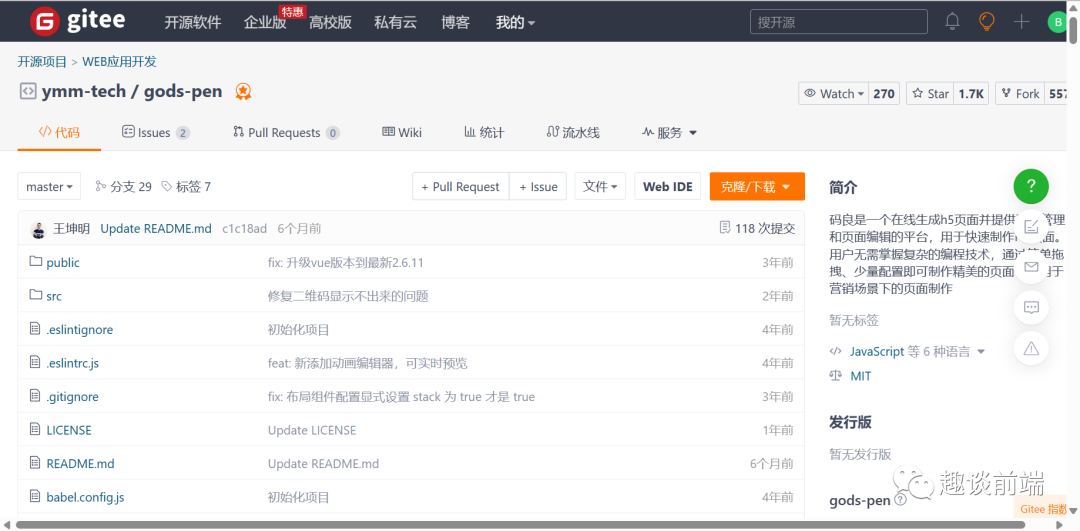Viewport: 1080px width, 531px height.
Task: Click the floating warning triangle icon
Action: pyautogui.click(x=1031, y=348)
